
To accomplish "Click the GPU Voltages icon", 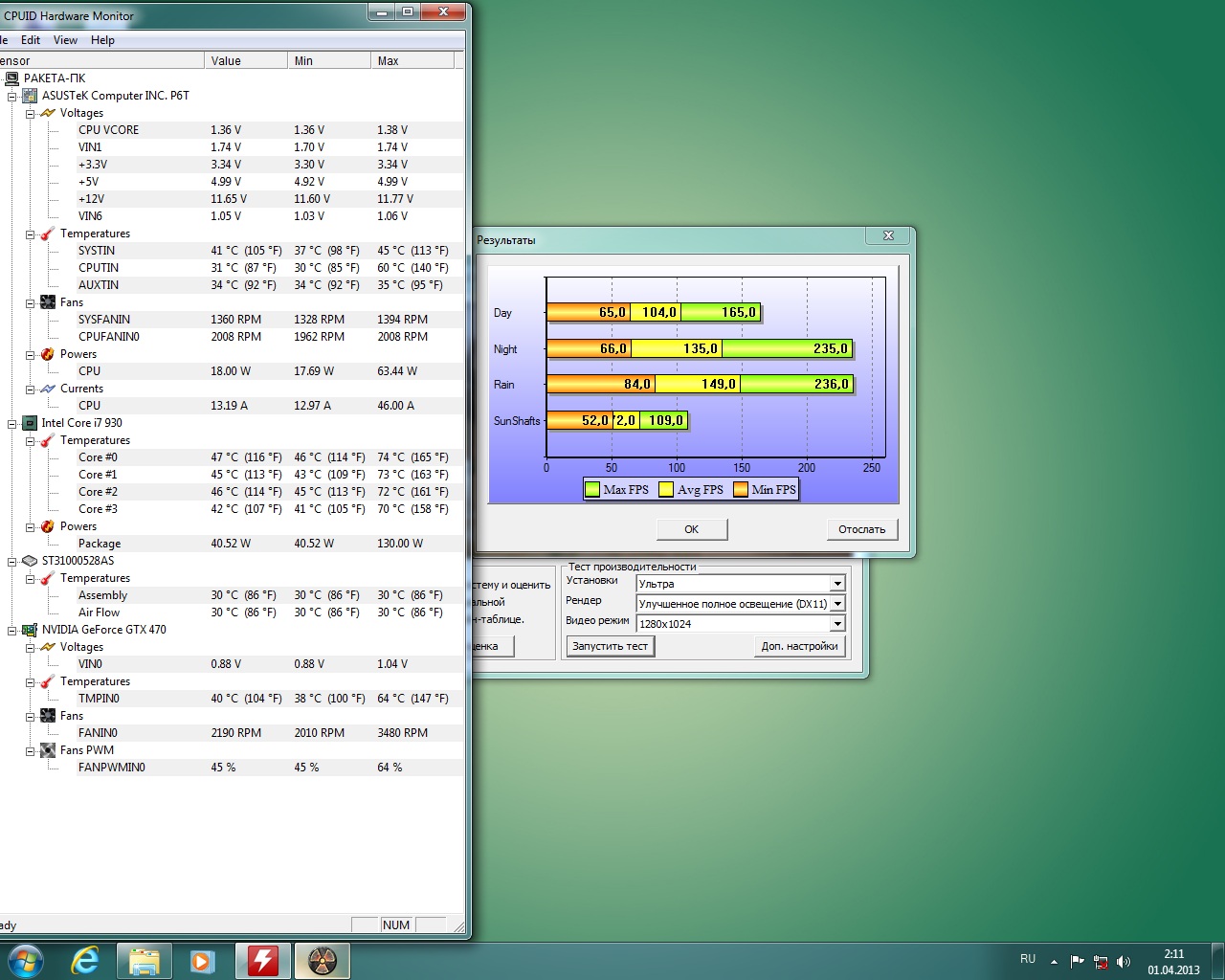I will [x=48, y=647].
